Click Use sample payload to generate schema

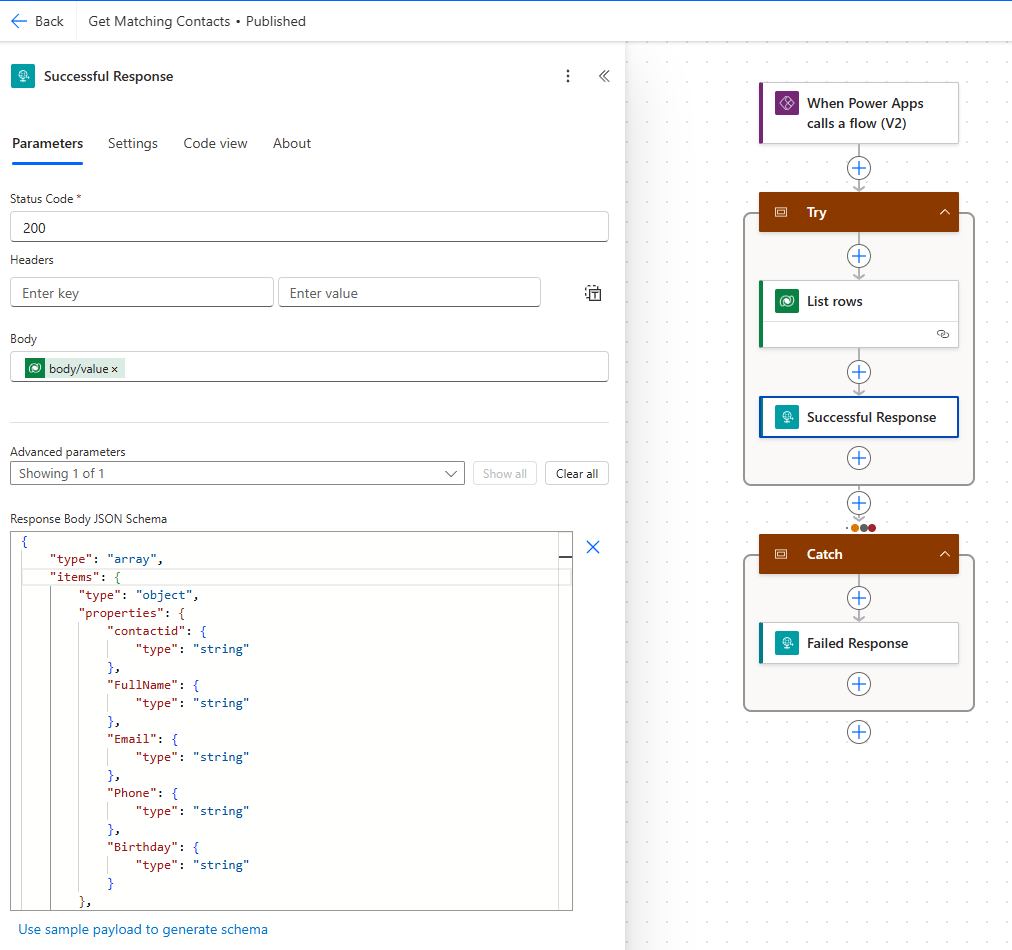pos(143,929)
